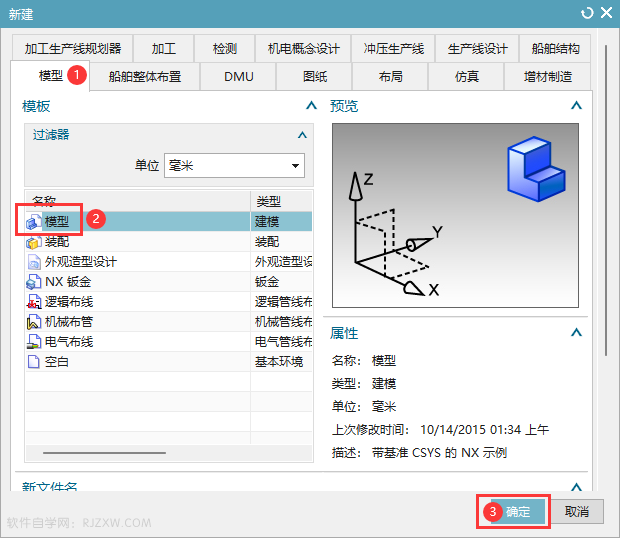Open the 单位 unit dropdown
The height and width of the screenshot is (538, 620).
pos(234,166)
